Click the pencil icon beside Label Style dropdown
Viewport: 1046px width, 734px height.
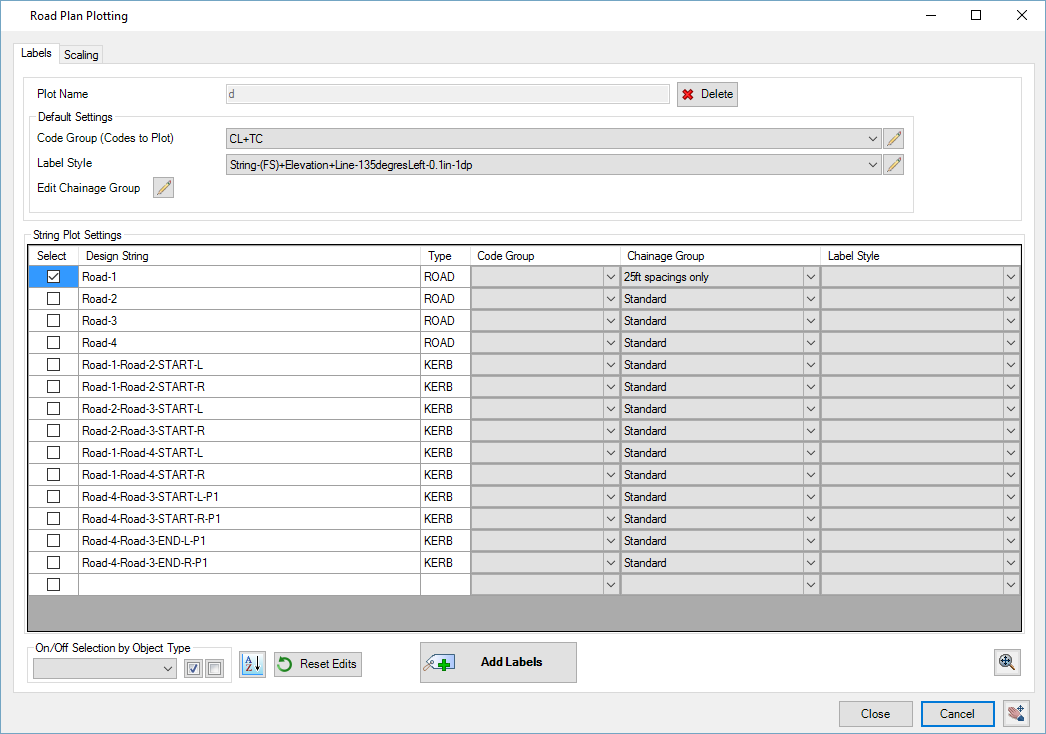click(893, 164)
